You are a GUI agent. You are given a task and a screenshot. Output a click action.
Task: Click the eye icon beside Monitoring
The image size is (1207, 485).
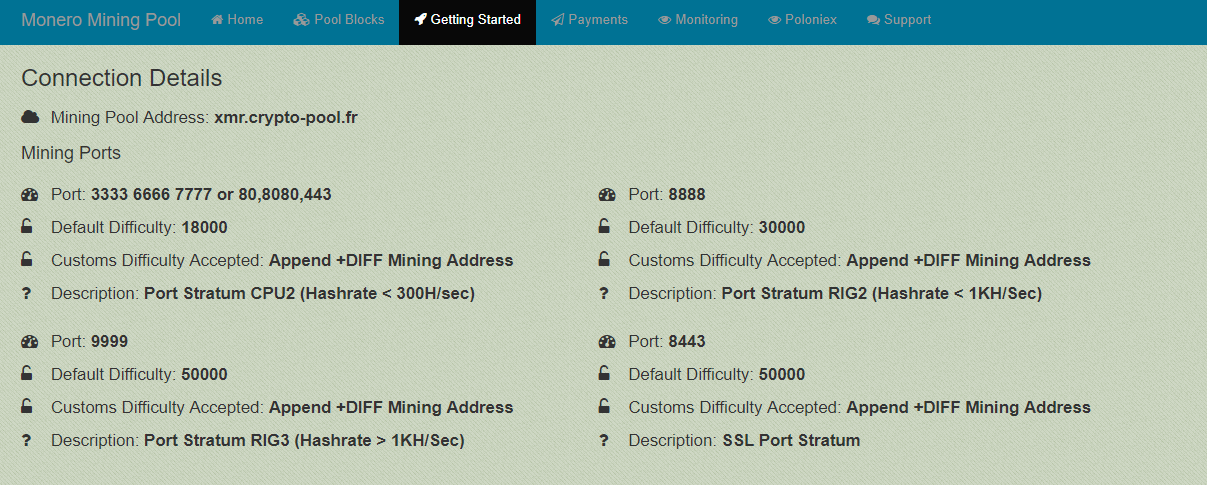coord(665,20)
